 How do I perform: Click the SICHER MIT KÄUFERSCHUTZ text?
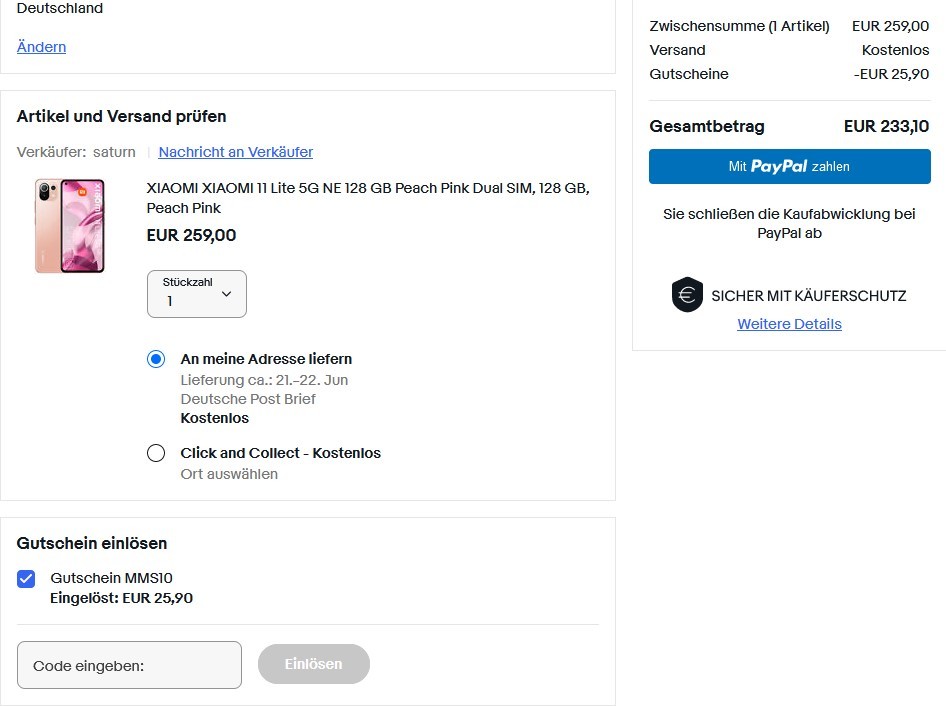tap(808, 296)
